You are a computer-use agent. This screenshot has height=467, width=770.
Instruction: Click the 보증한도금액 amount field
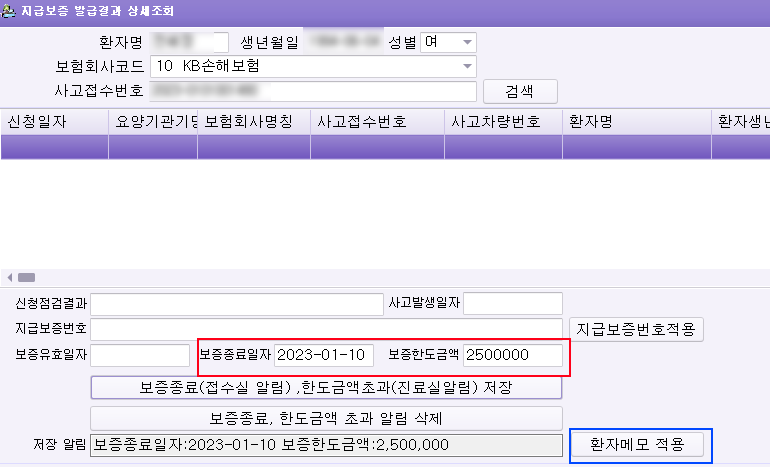coord(512,355)
